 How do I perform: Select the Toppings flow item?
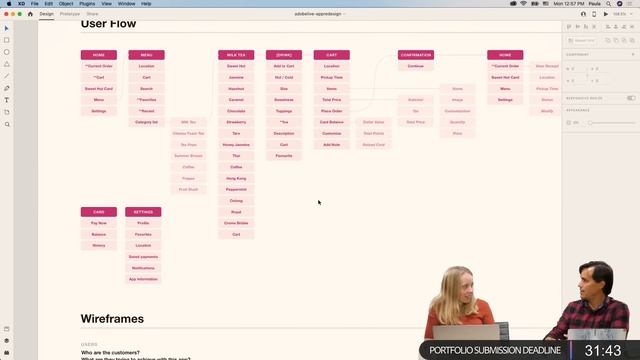tap(284, 111)
